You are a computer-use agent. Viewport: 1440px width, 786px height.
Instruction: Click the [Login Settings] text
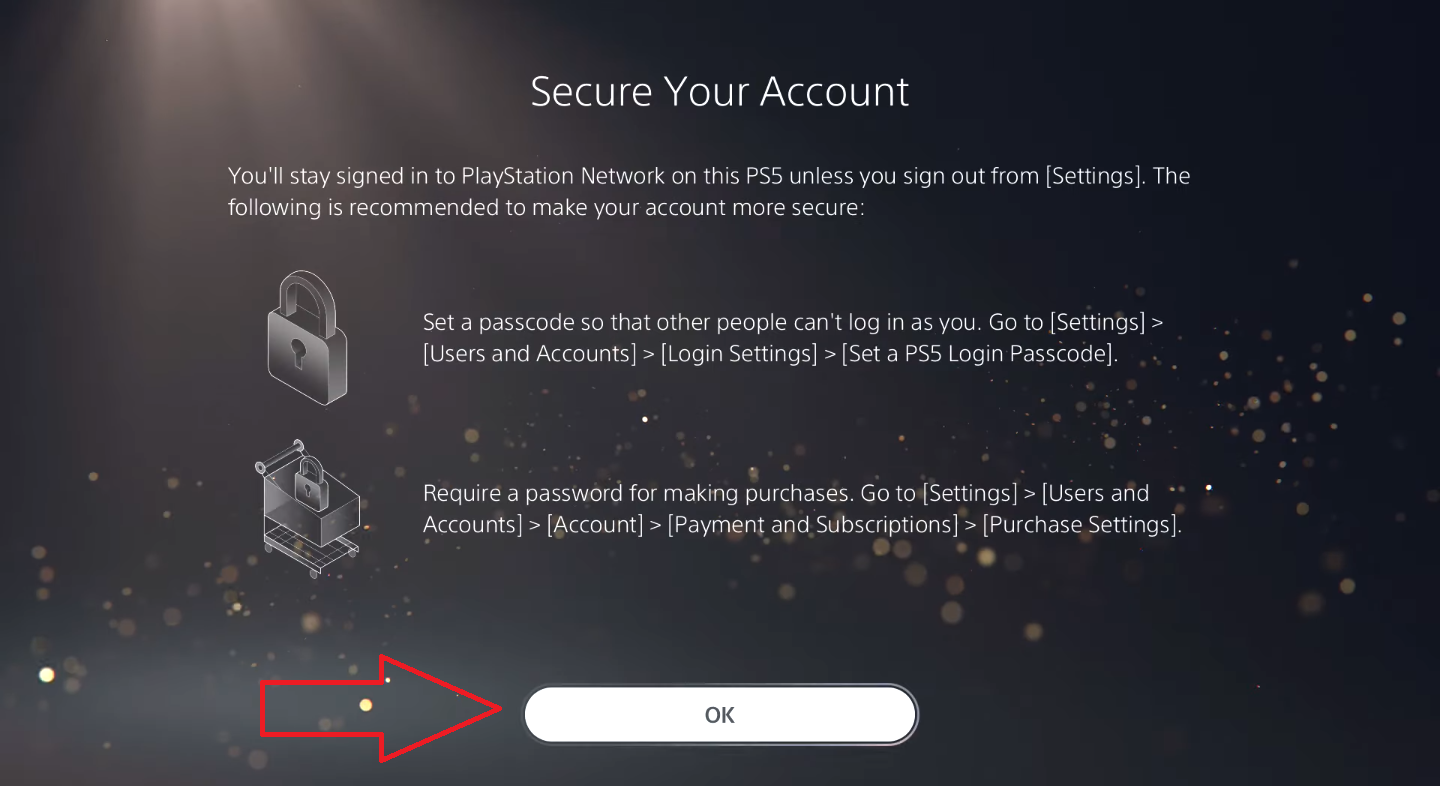739,354
